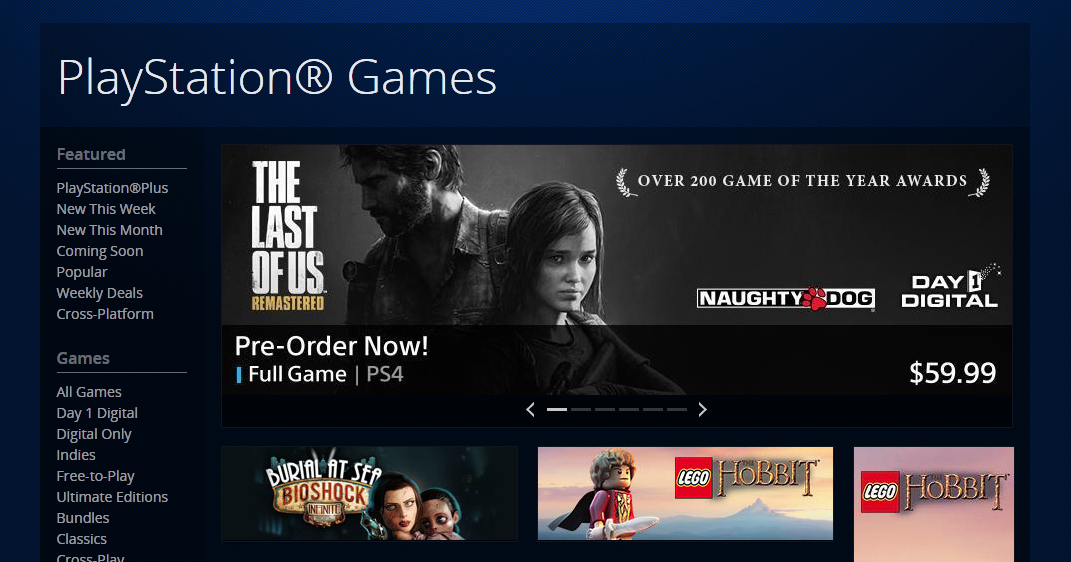The width and height of the screenshot is (1071, 562).
Task: Click the Naughty Dog logo in the banner
Action: coord(785,298)
